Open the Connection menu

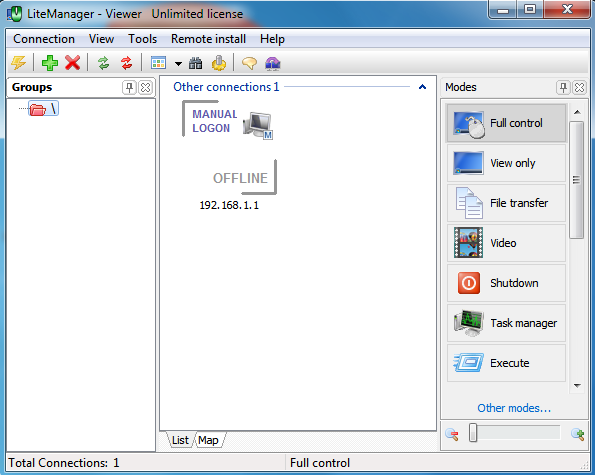coord(44,39)
